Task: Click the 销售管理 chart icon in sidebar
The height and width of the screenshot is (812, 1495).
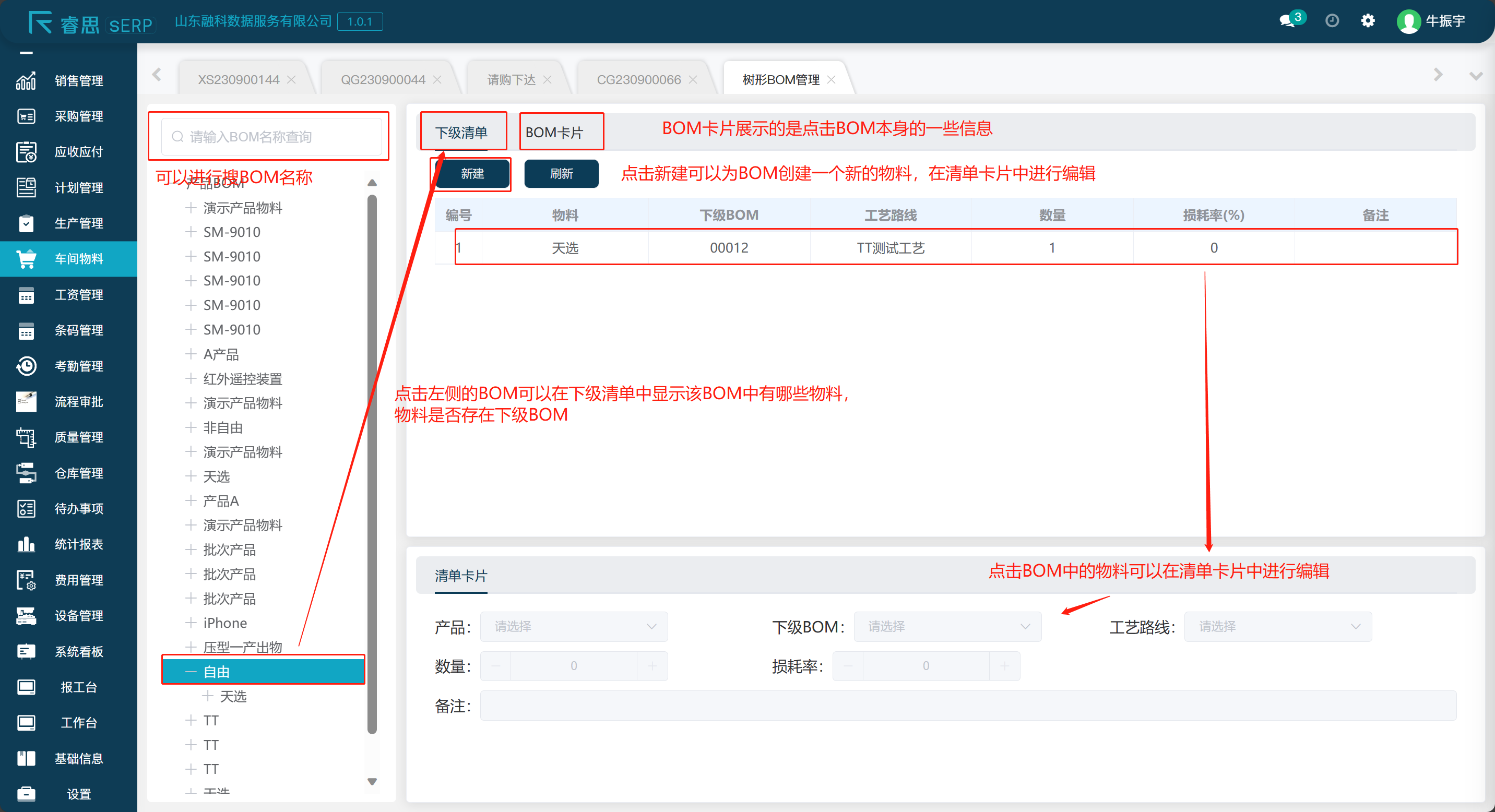Action: pyautogui.click(x=26, y=80)
